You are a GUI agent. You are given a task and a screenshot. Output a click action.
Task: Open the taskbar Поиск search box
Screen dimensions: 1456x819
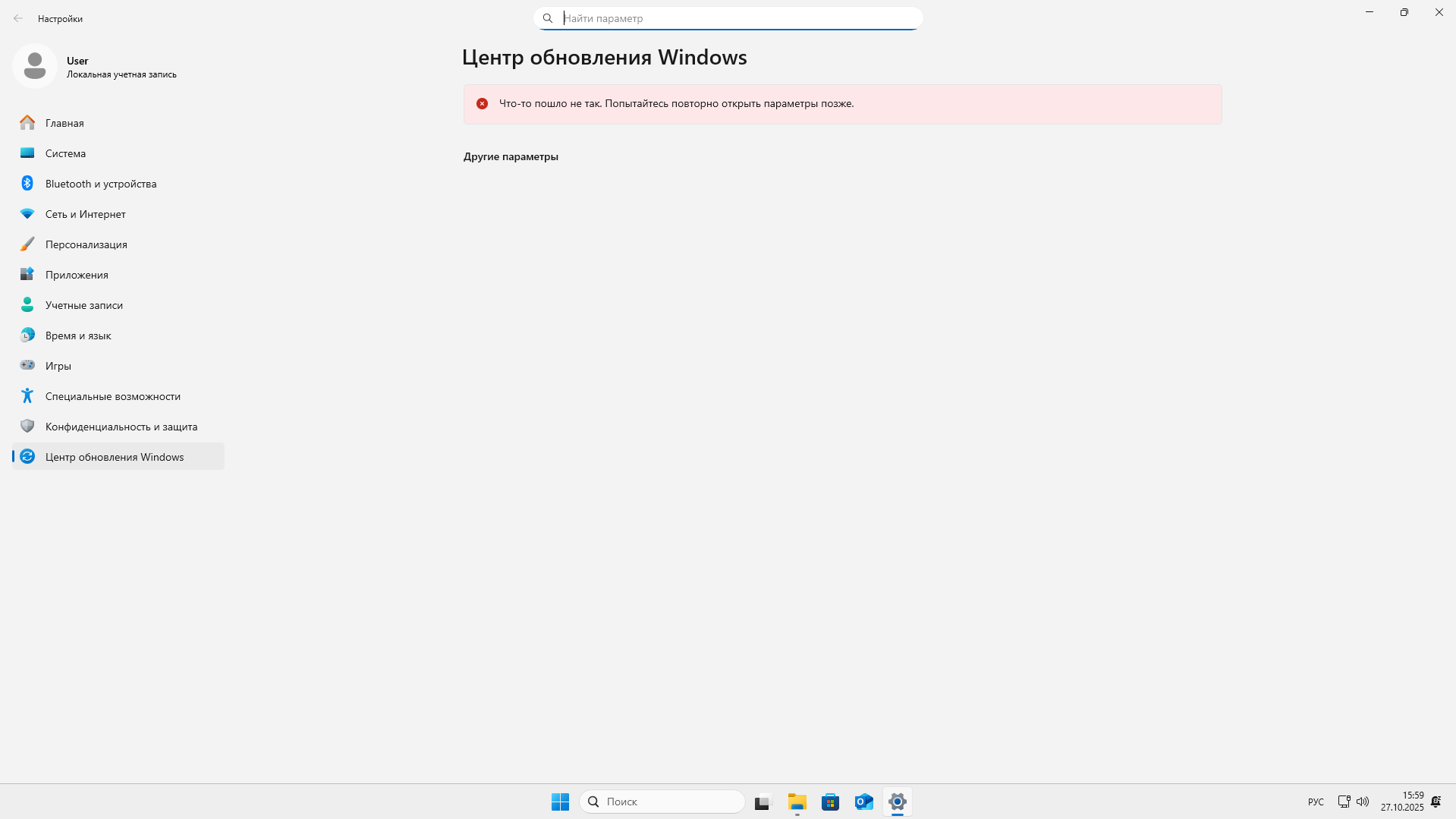click(660, 802)
